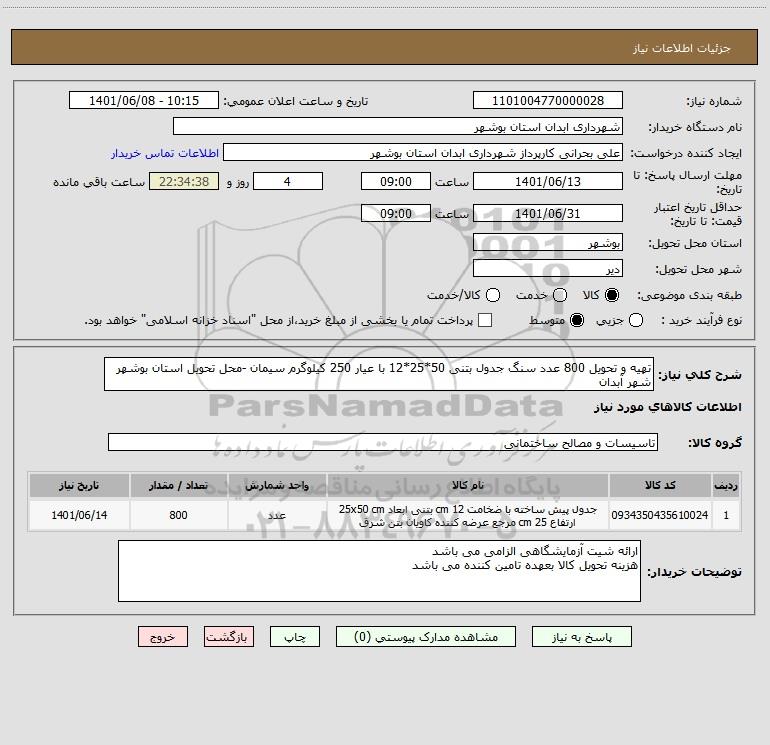The height and width of the screenshot is (745, 770).
Task: Click the کد کالا column header
Action: pos(660,485)
